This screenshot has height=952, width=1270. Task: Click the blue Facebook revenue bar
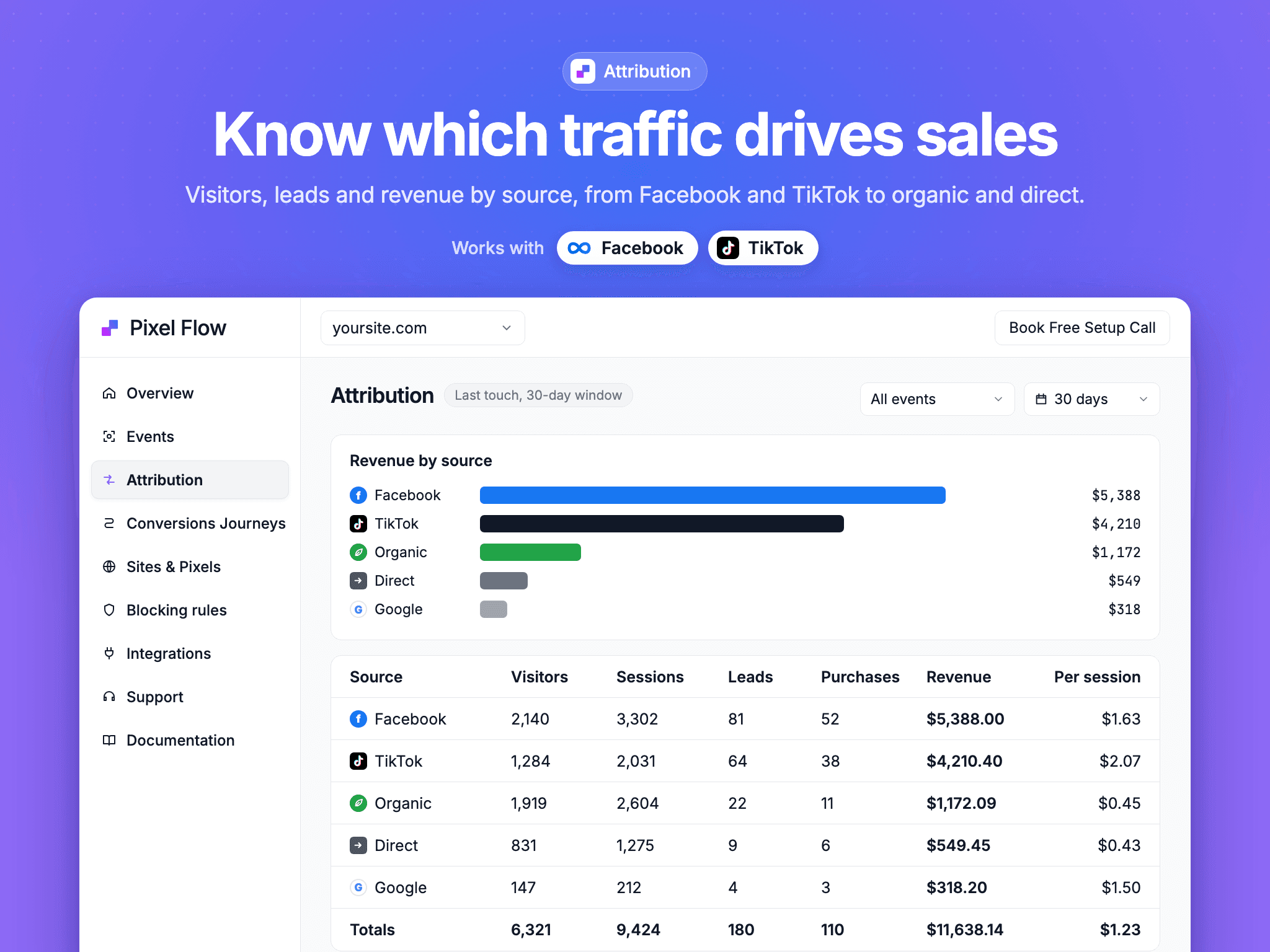pyautogui.click(x=713, y=495)
